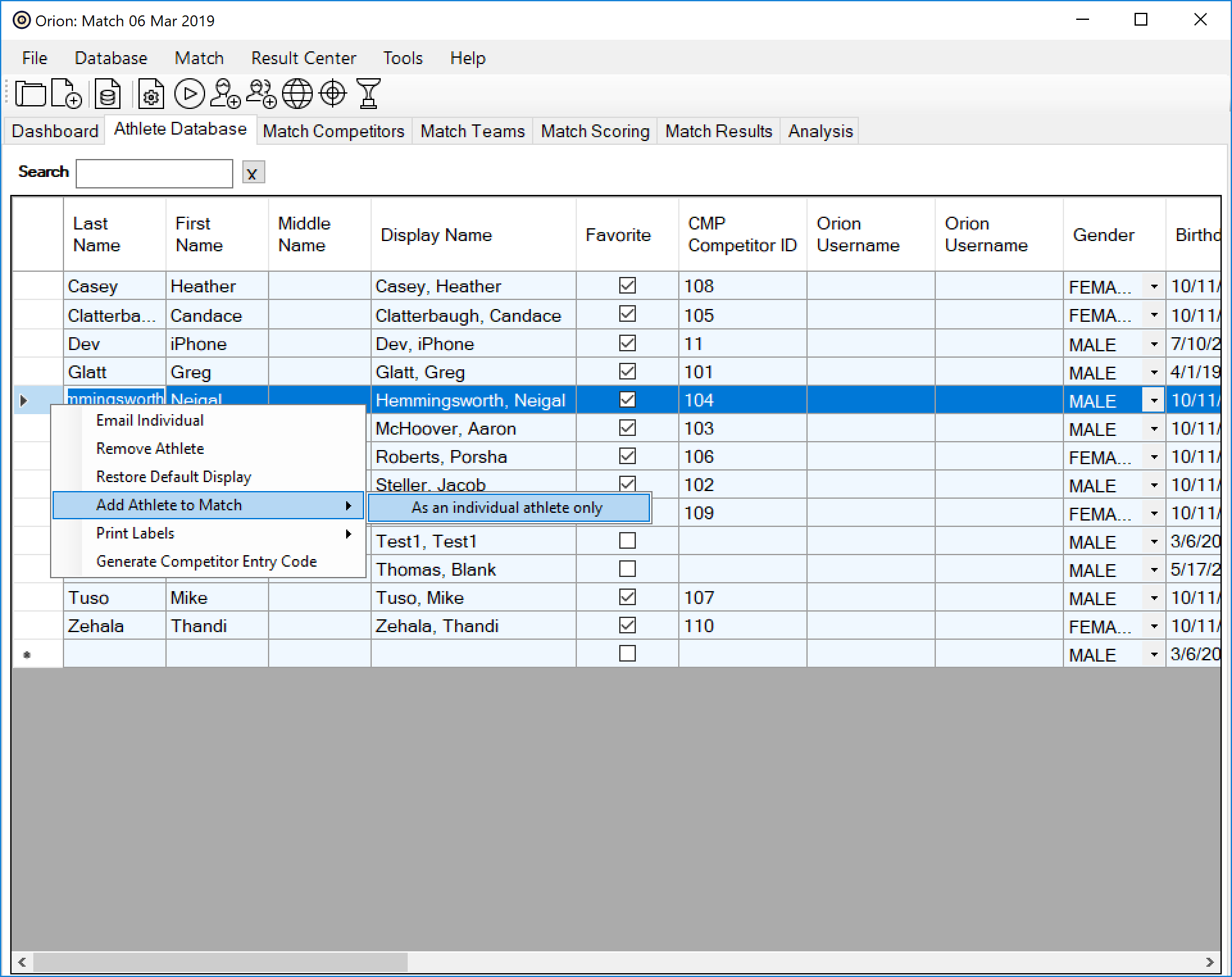Click the new match document icon
The width and height of the screenshot is (1232, 977).
(x=66, y=94)
